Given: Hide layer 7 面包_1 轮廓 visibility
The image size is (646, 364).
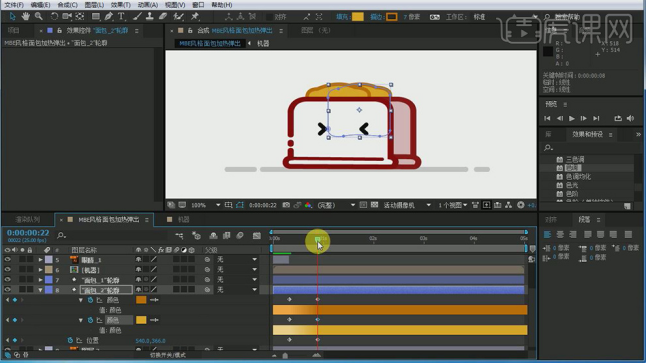Looking at the screenshot, I should [7, 280].
